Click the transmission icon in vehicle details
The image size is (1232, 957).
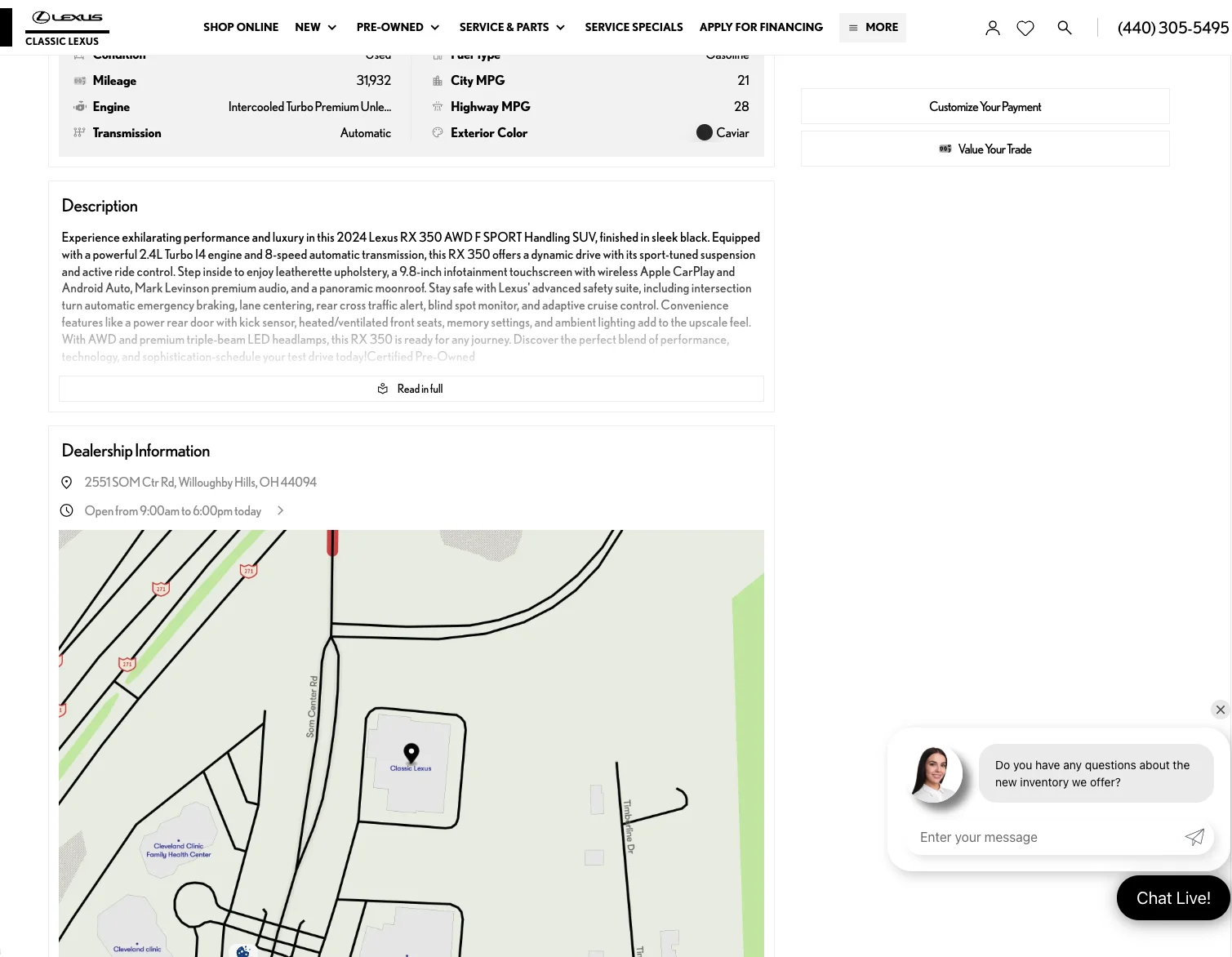80,132
